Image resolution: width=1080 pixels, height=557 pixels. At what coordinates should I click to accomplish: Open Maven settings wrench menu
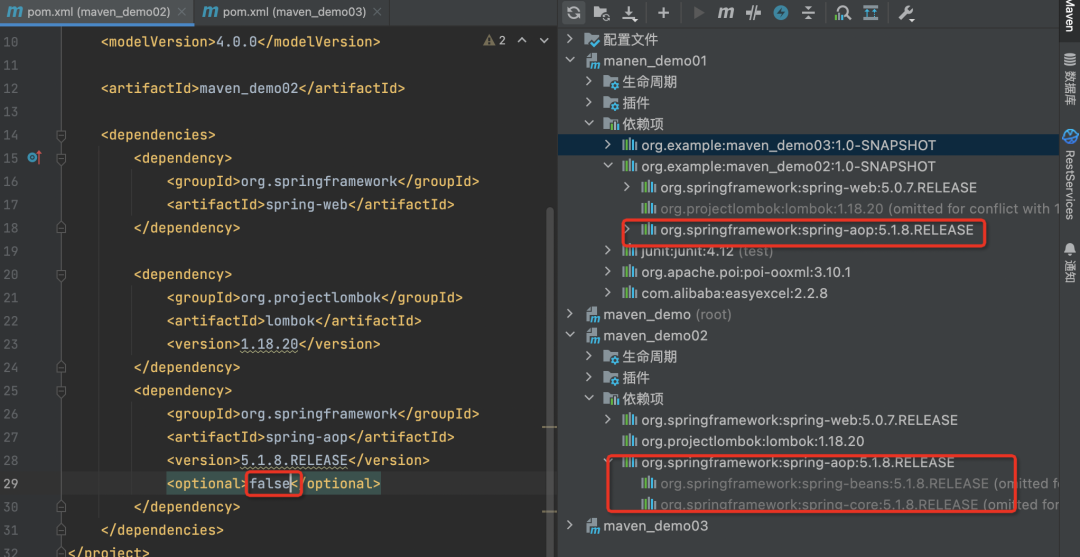tap(906, 13)
